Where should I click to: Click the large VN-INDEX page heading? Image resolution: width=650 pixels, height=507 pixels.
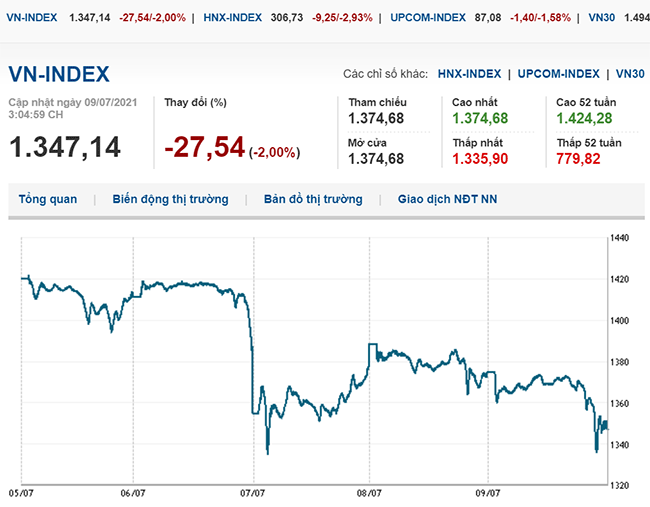[59, 74]
